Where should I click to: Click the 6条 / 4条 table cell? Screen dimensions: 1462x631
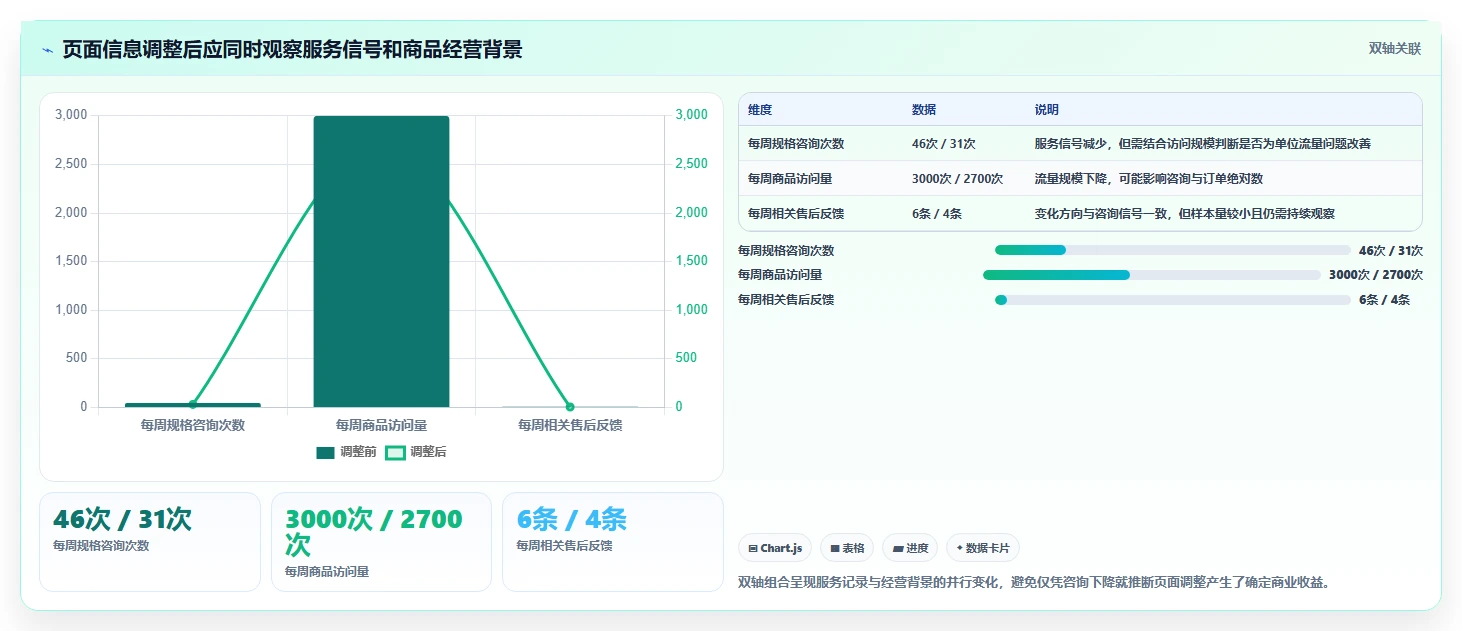coord(937,214)
